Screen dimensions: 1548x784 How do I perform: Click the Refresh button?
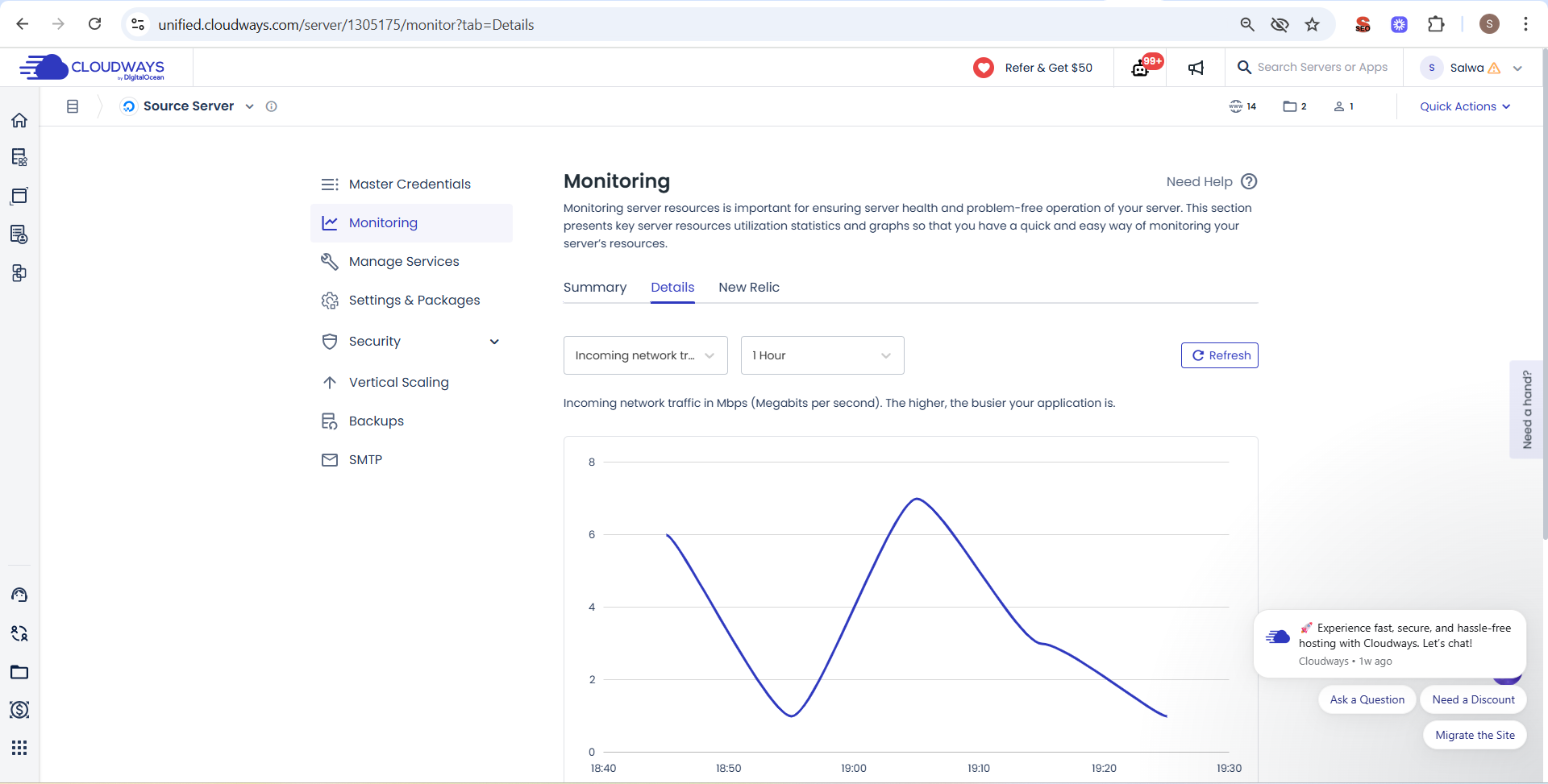[x=1219, y=355]
